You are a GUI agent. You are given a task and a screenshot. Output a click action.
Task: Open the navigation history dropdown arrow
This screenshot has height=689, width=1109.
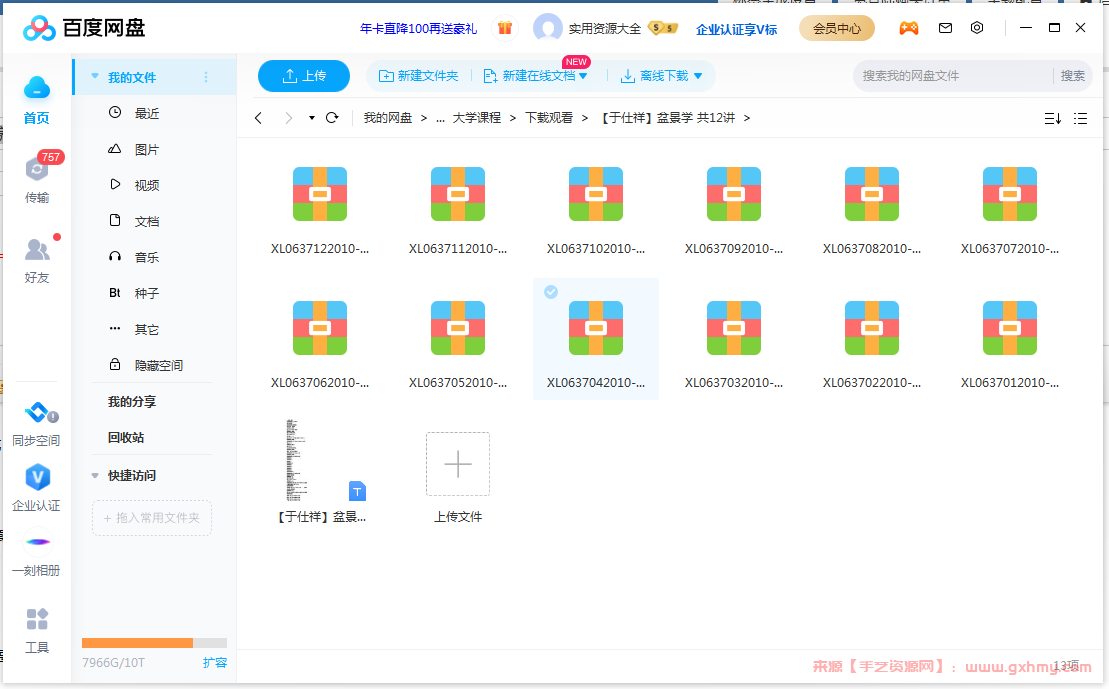pyautogui.click(x=310, y=117)
